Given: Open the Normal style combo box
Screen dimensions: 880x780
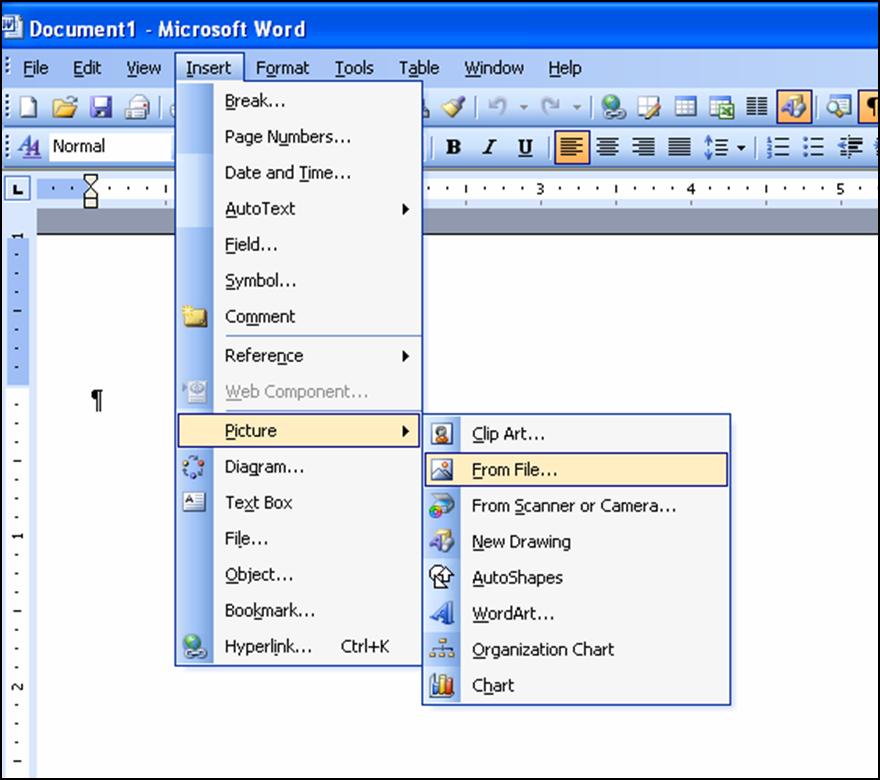Looking at the screenshot, I should click(111, 146).
